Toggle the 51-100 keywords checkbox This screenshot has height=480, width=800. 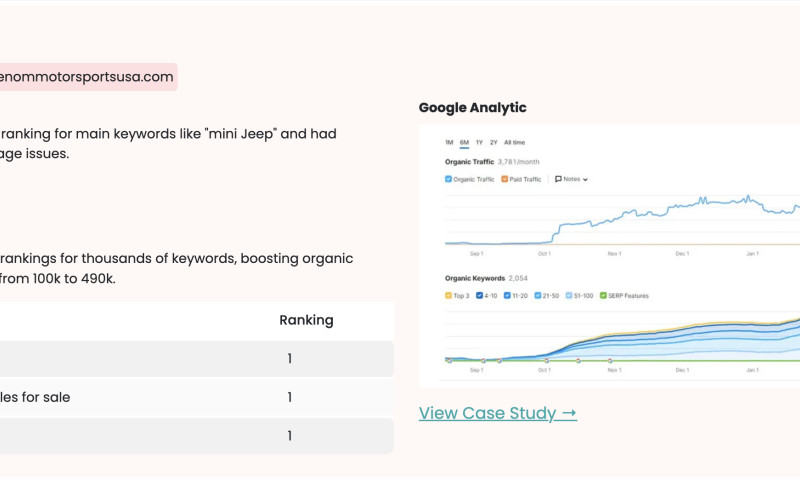pos(571,296)
